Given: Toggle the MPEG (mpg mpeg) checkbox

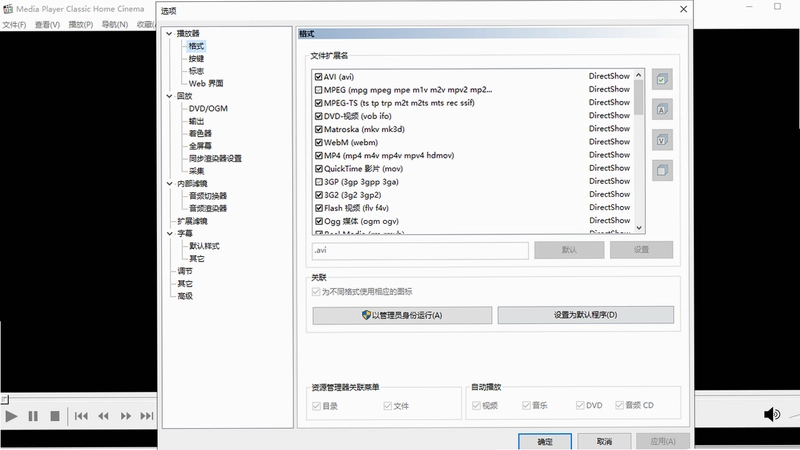Looking at the screenshot, I should tap(318, 90).
